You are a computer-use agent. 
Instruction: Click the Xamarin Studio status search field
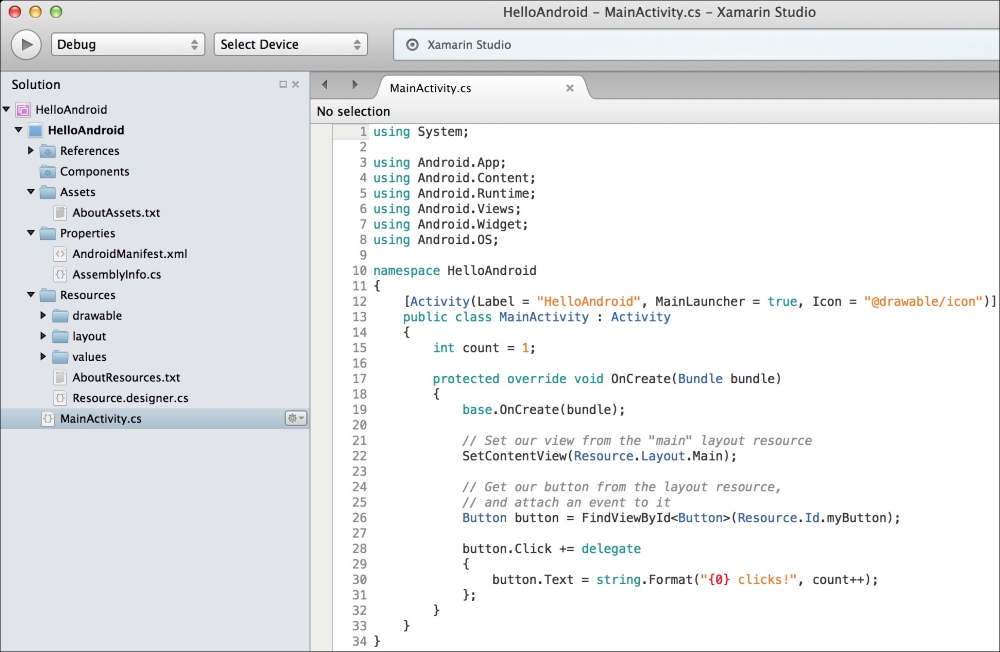coord(696,45)
